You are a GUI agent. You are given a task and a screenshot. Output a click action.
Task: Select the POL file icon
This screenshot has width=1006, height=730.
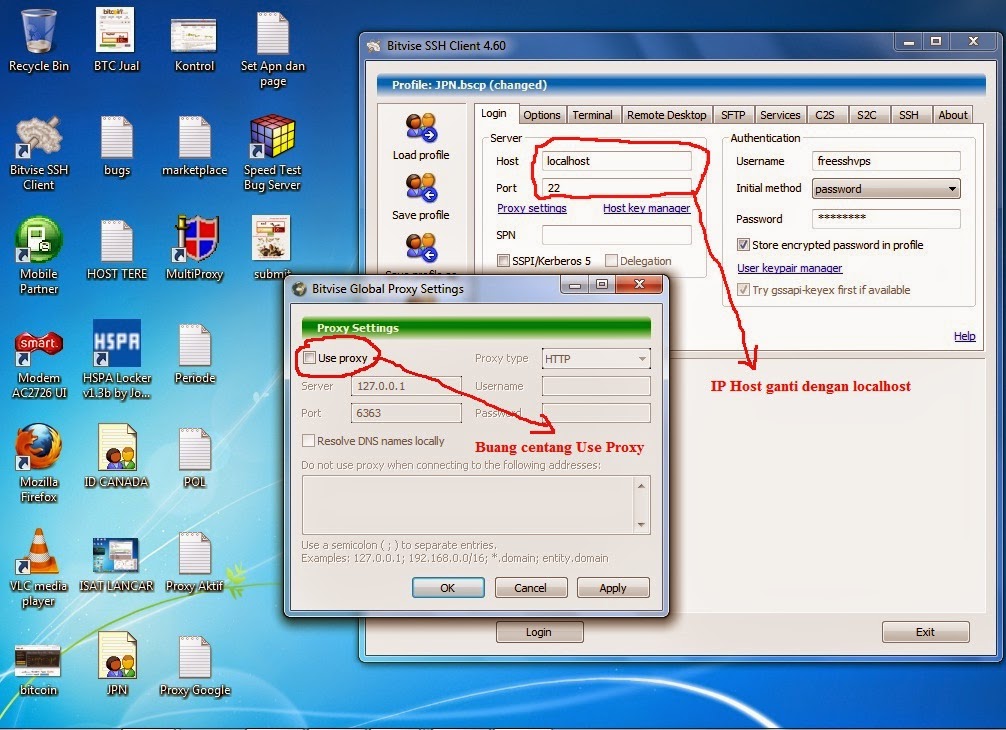[195, 457]
